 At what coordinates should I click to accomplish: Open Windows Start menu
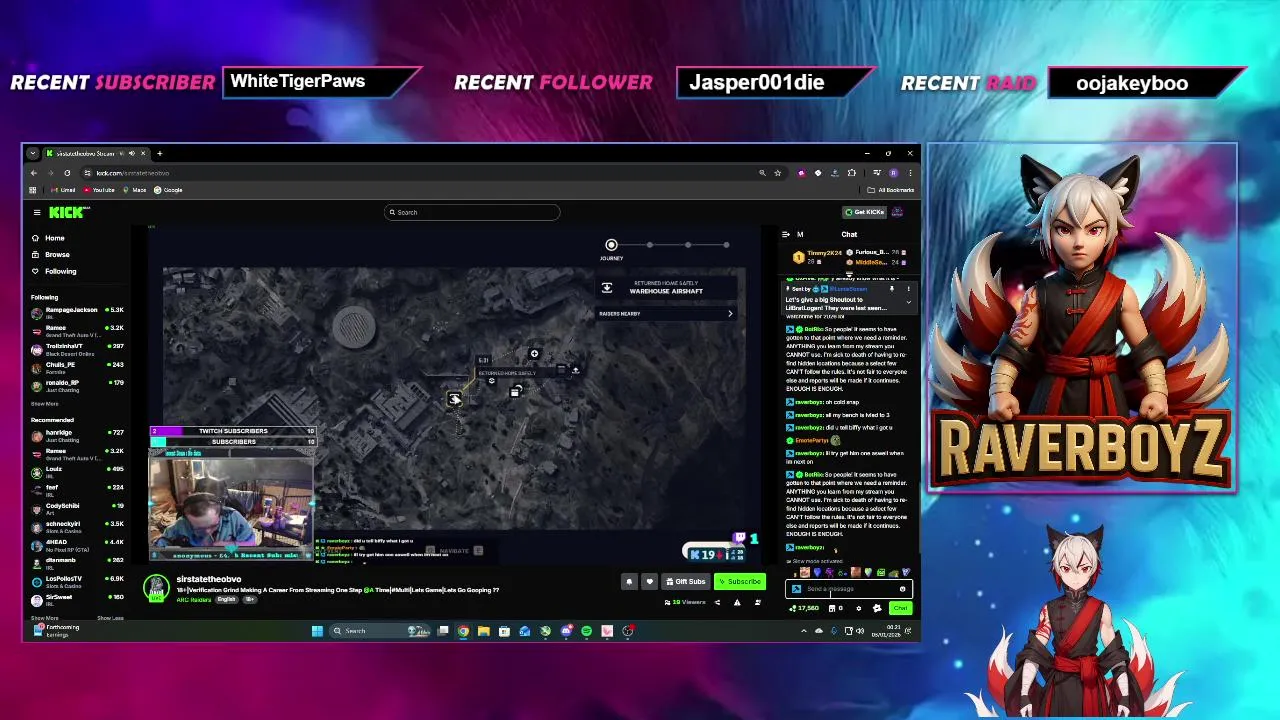point(317,631)
